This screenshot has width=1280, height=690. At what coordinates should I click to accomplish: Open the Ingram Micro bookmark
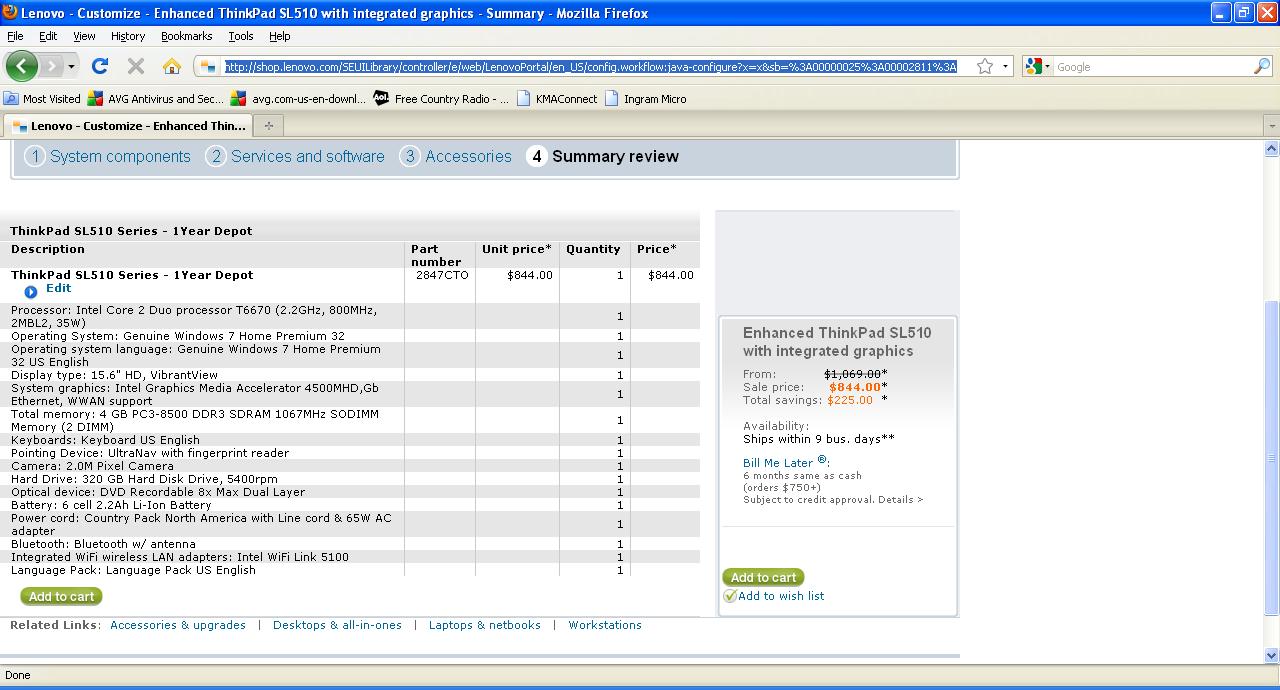(645, 99)
